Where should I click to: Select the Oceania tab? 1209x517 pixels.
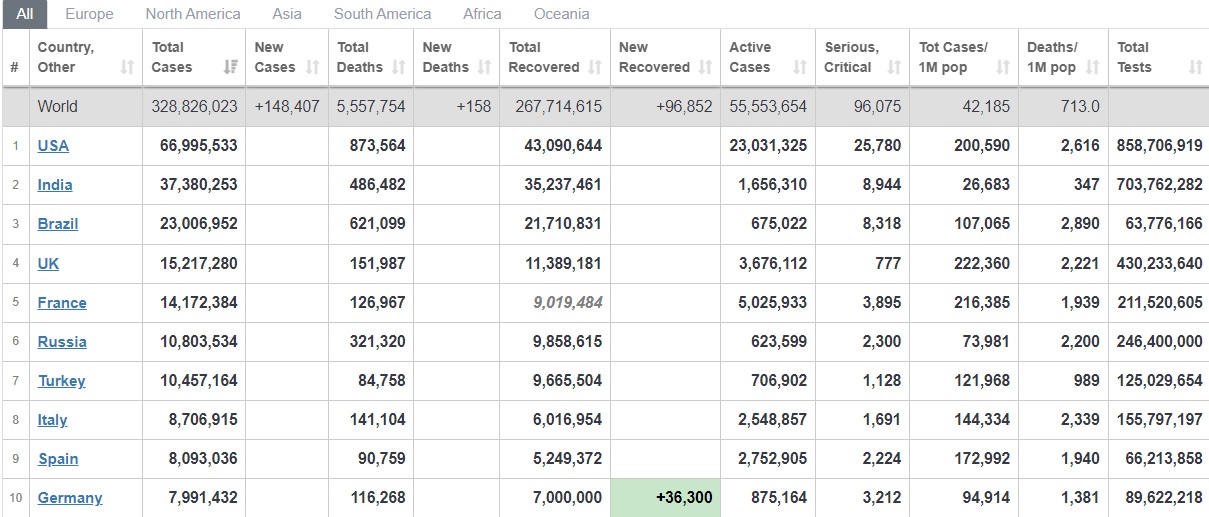(x=561, y=14)
